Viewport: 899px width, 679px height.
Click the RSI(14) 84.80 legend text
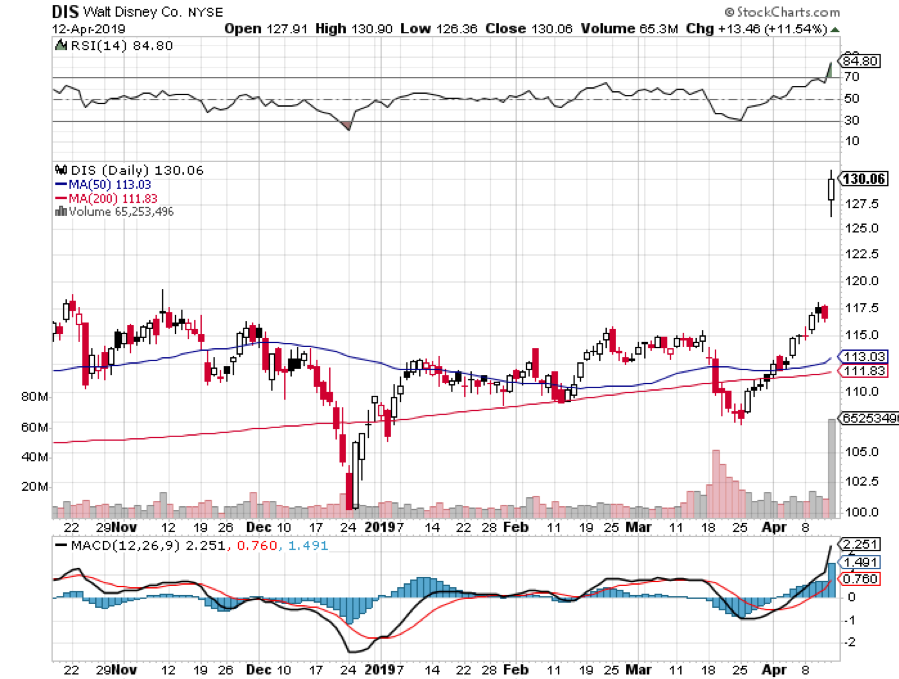tap(121, 45)
